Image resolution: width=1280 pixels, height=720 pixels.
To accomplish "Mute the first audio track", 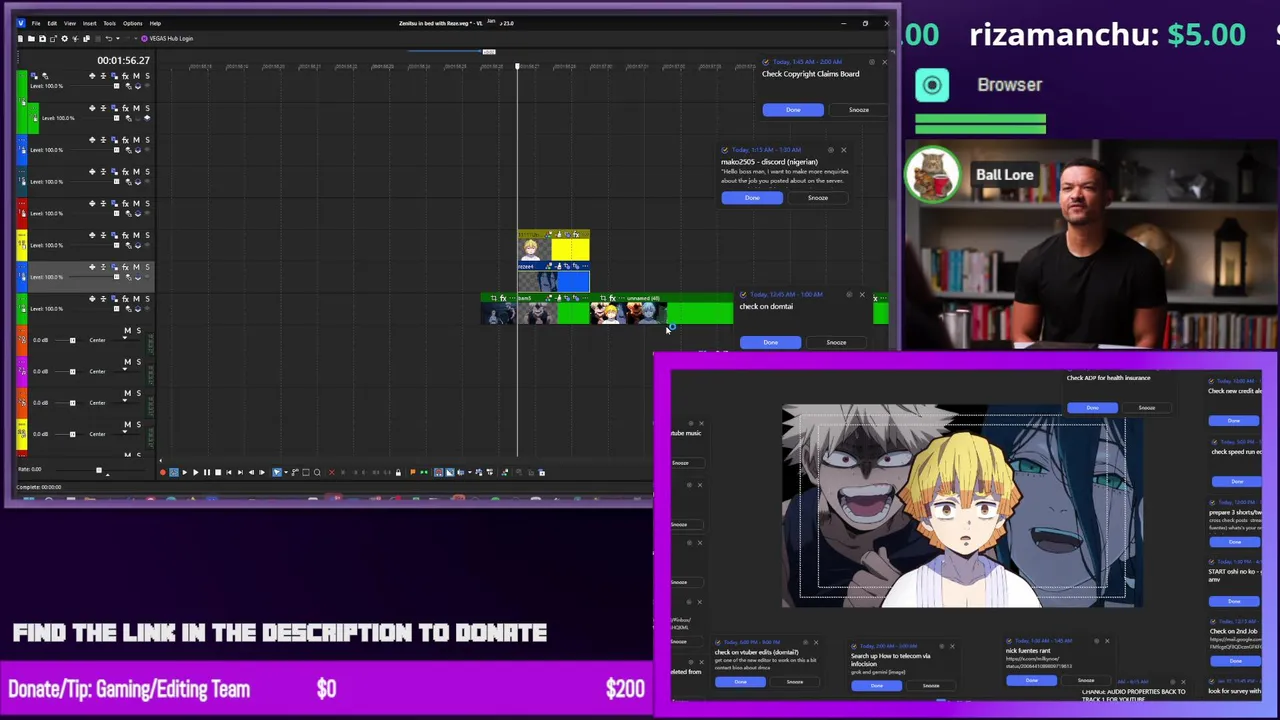I will coord(126,331).
